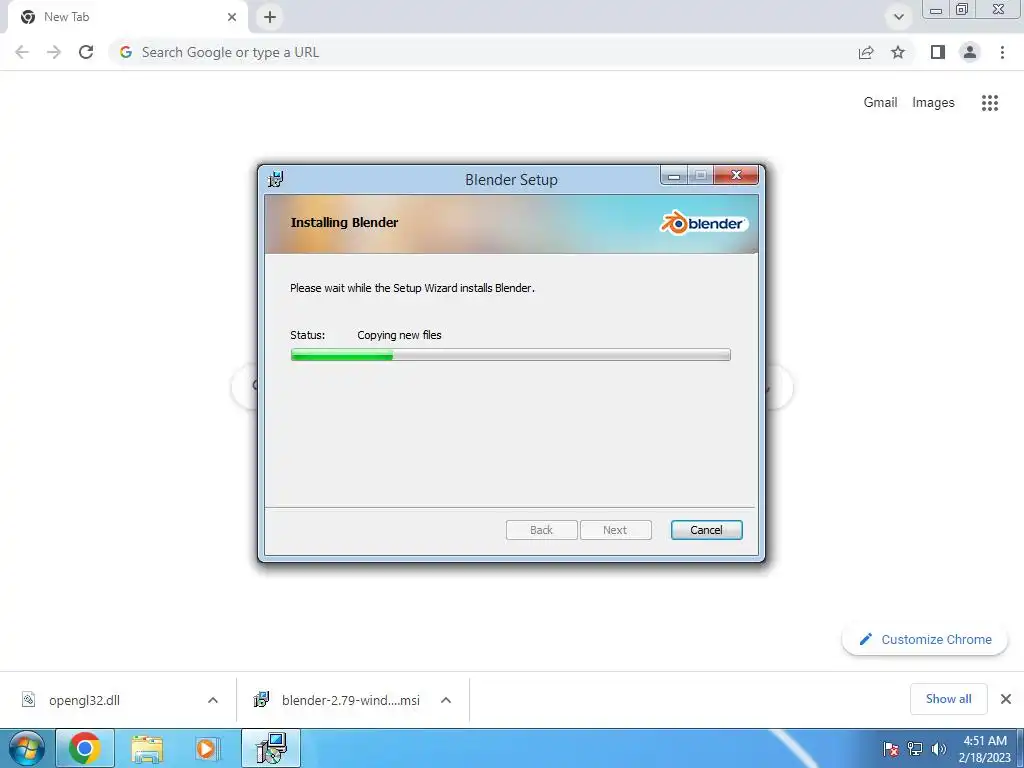Click the Windows Installer taskbar button

(x=270, y=748)
